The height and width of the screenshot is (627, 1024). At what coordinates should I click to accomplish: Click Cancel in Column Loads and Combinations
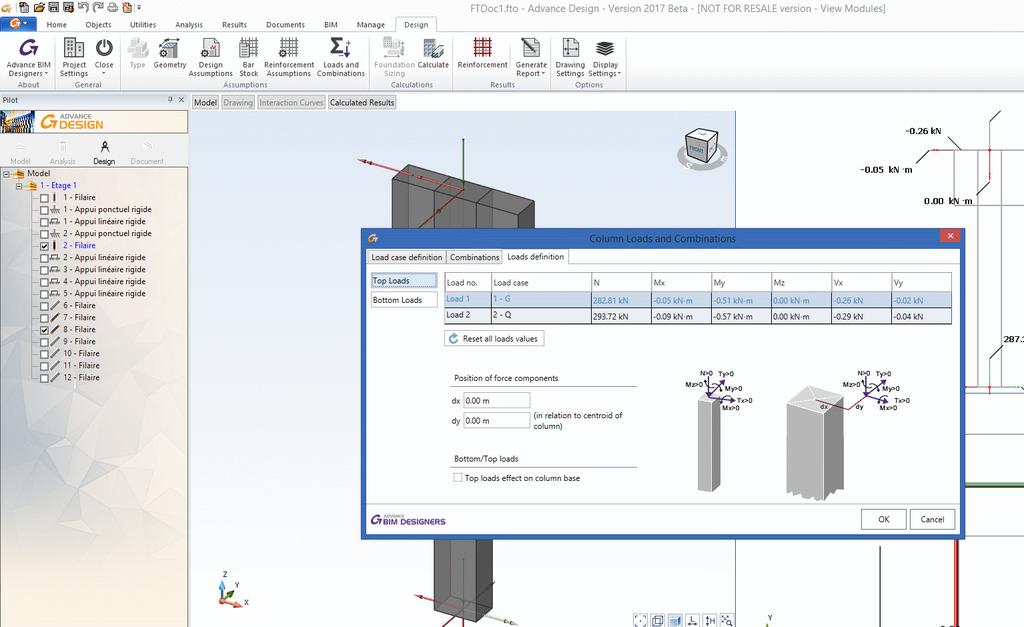click(932, 519)
